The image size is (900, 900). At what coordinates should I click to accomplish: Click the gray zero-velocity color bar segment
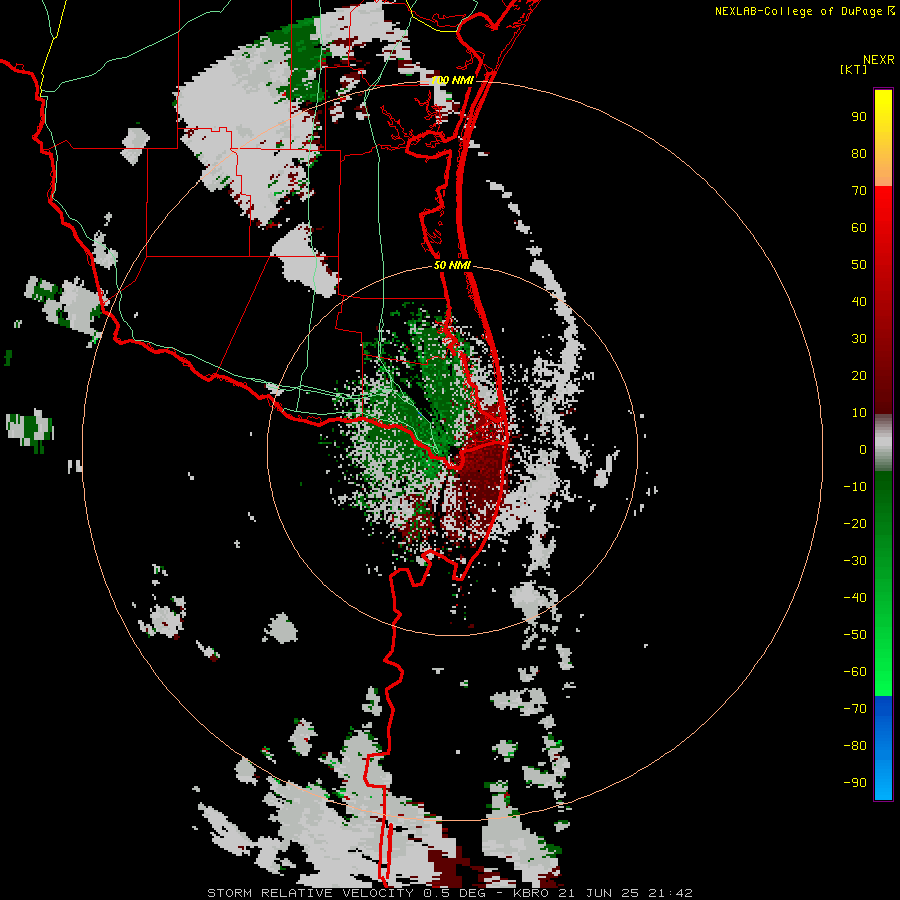point(883,443)
